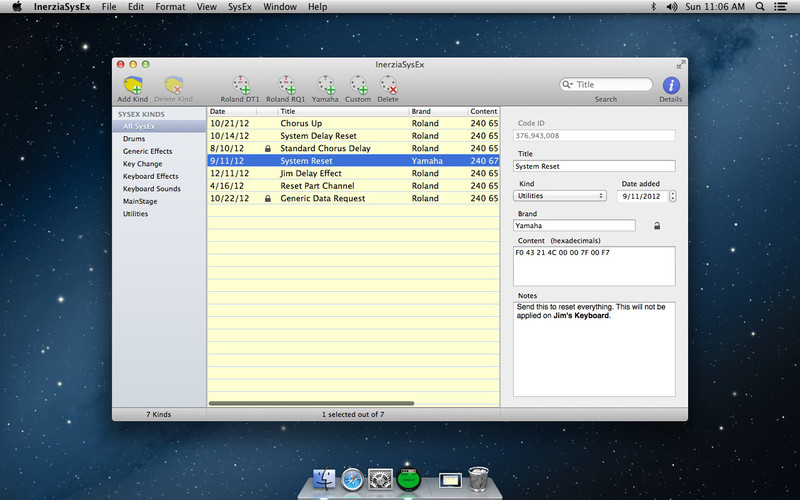Select Keyboard Effects in the sidebar
This screenshot has height=500, width=800.
coord(150,176)
